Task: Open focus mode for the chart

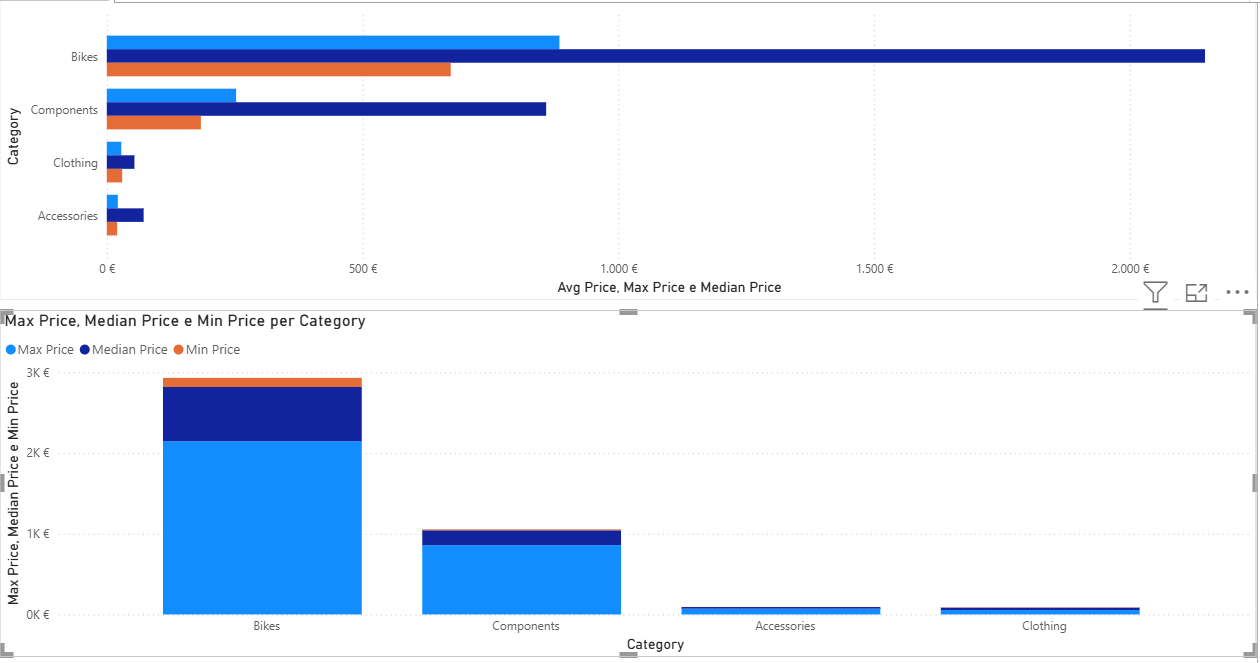Action: [1196, 293]
